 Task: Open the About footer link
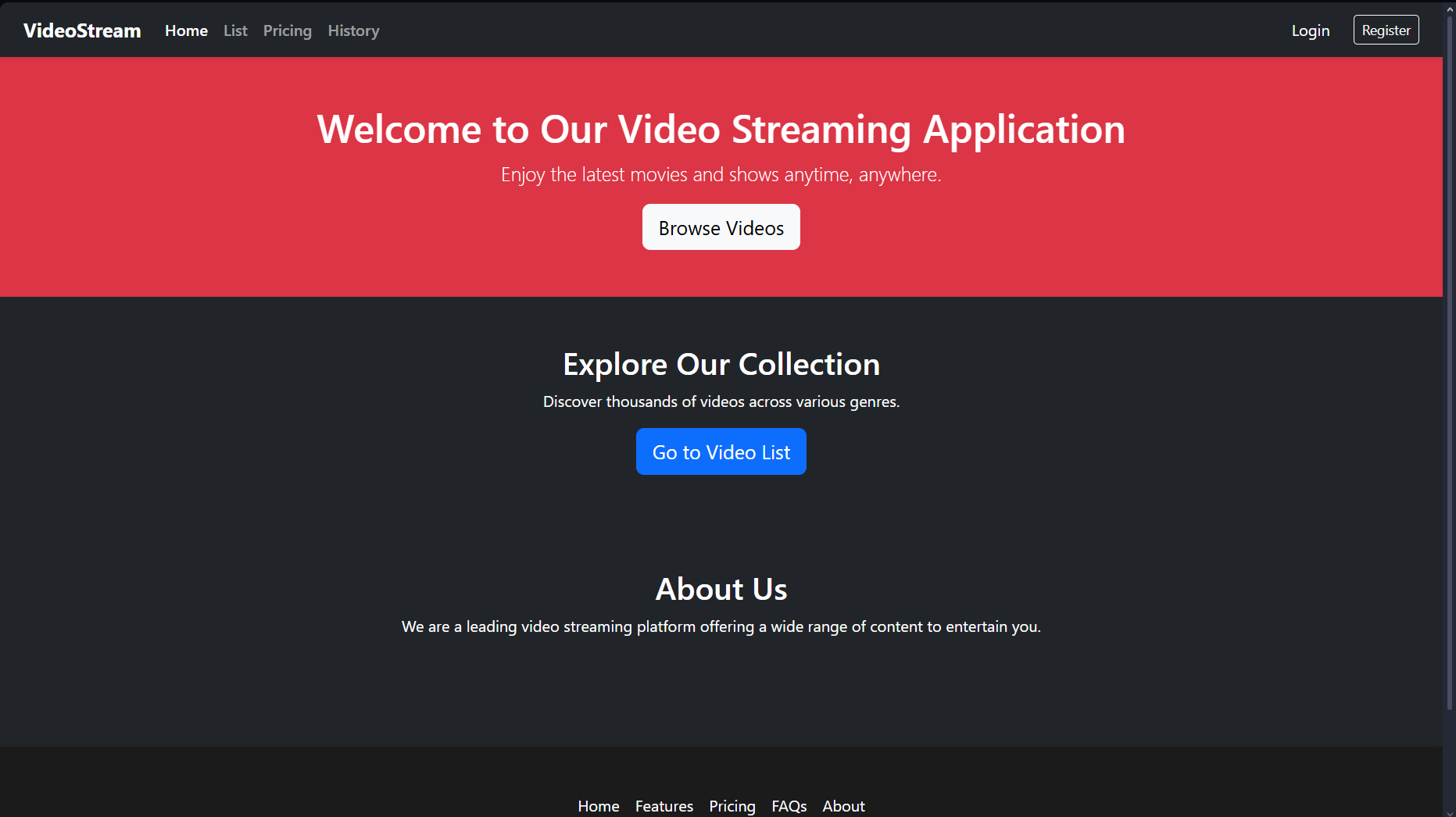[843, 806]
